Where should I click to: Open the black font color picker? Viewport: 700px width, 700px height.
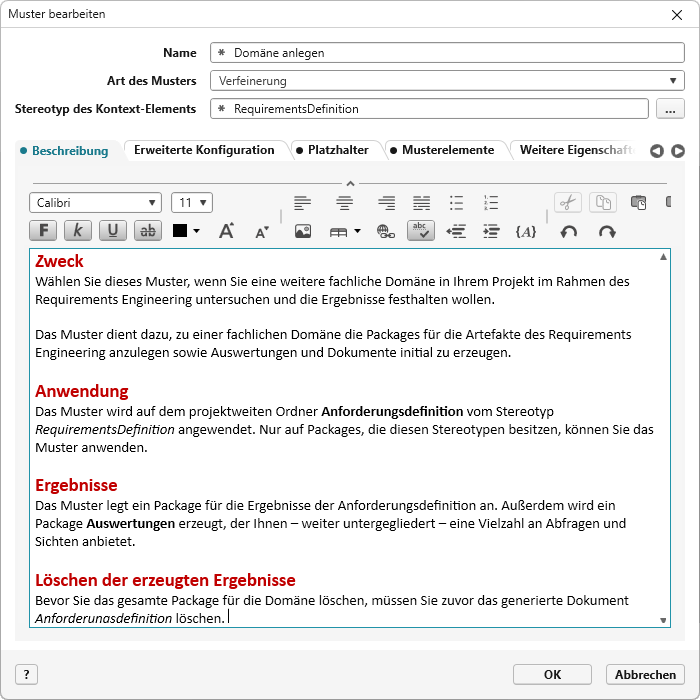click(x=186, y=231)
